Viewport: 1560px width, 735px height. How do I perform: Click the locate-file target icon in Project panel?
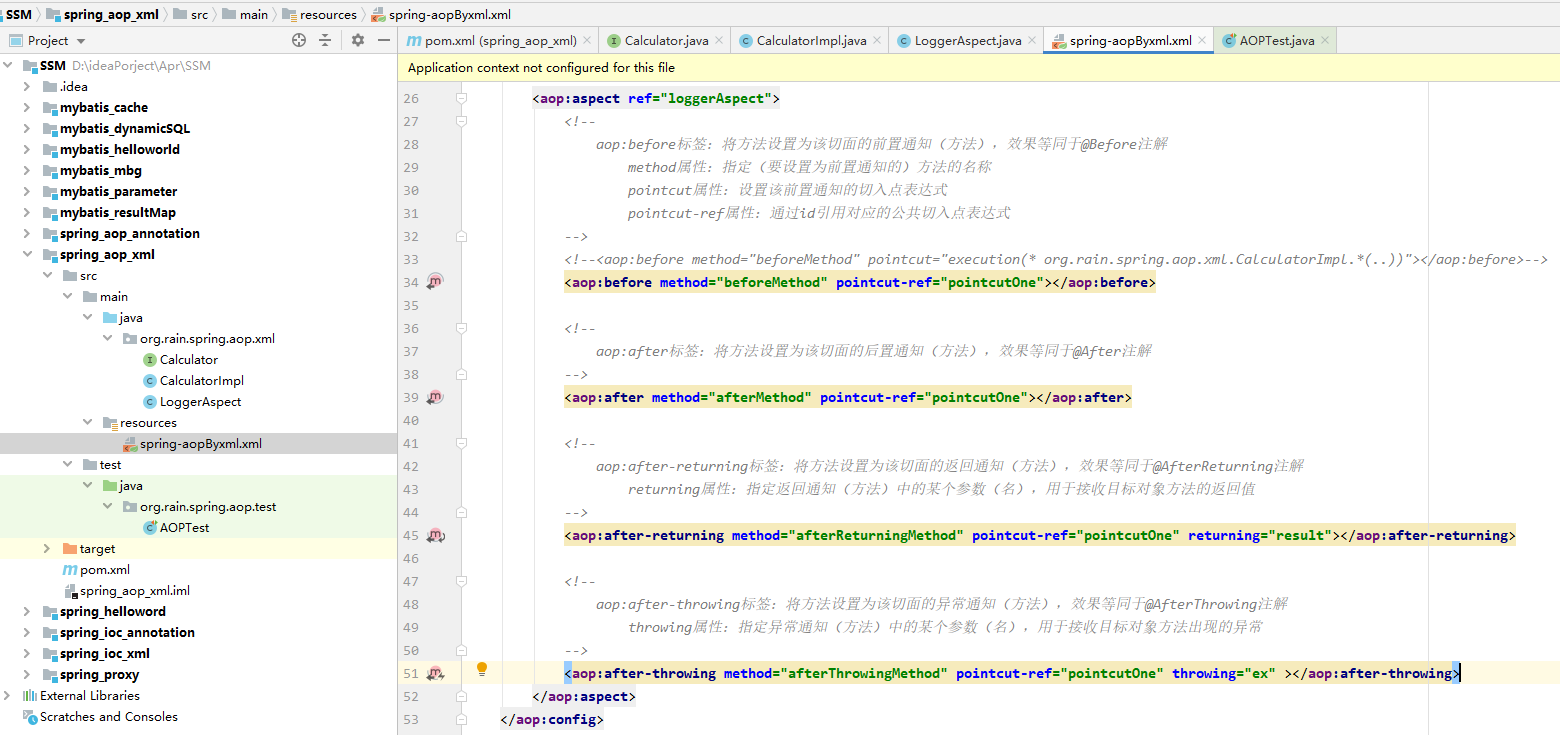point(298,40)
